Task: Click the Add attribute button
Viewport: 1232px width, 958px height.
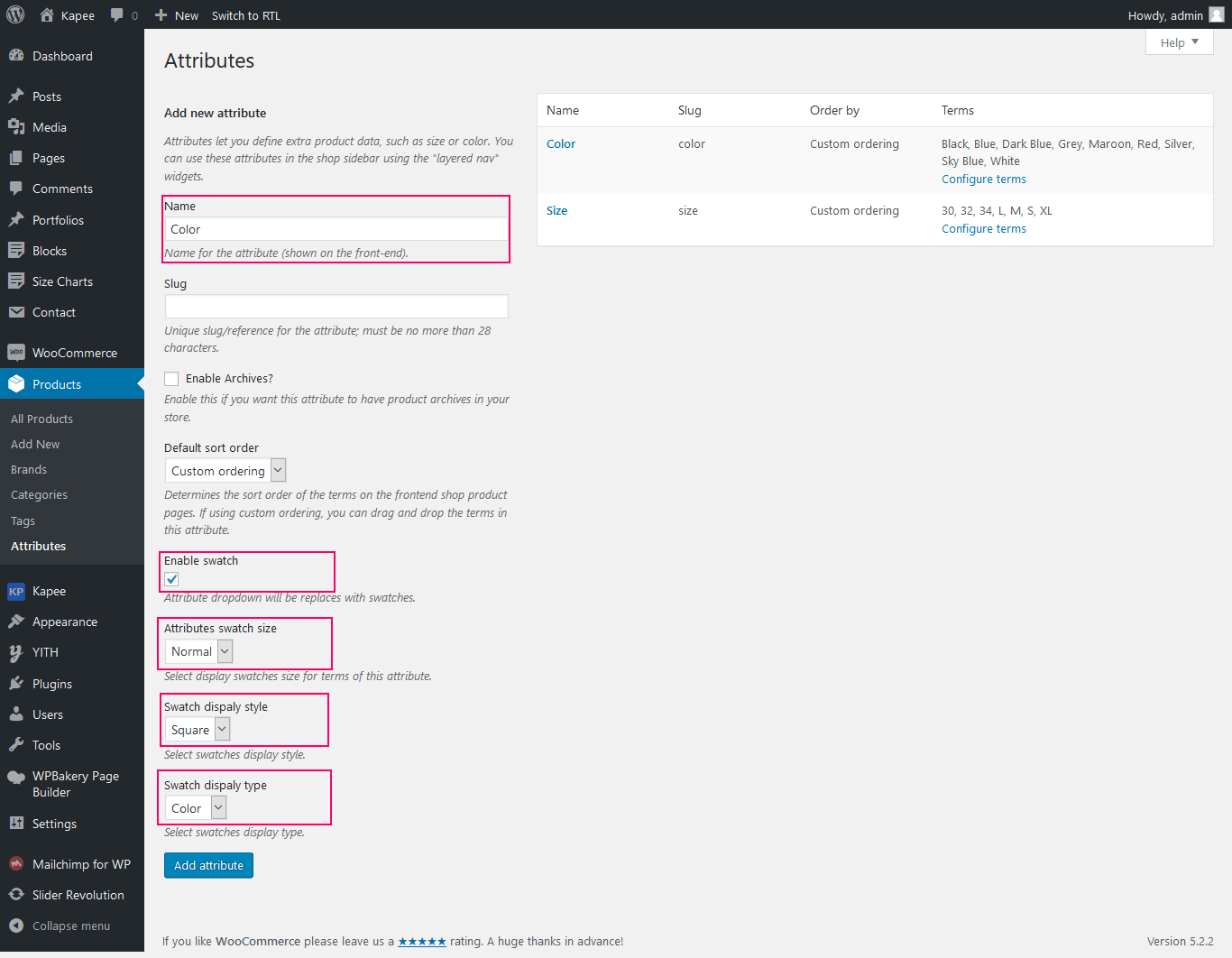Action: coord(208,865)
